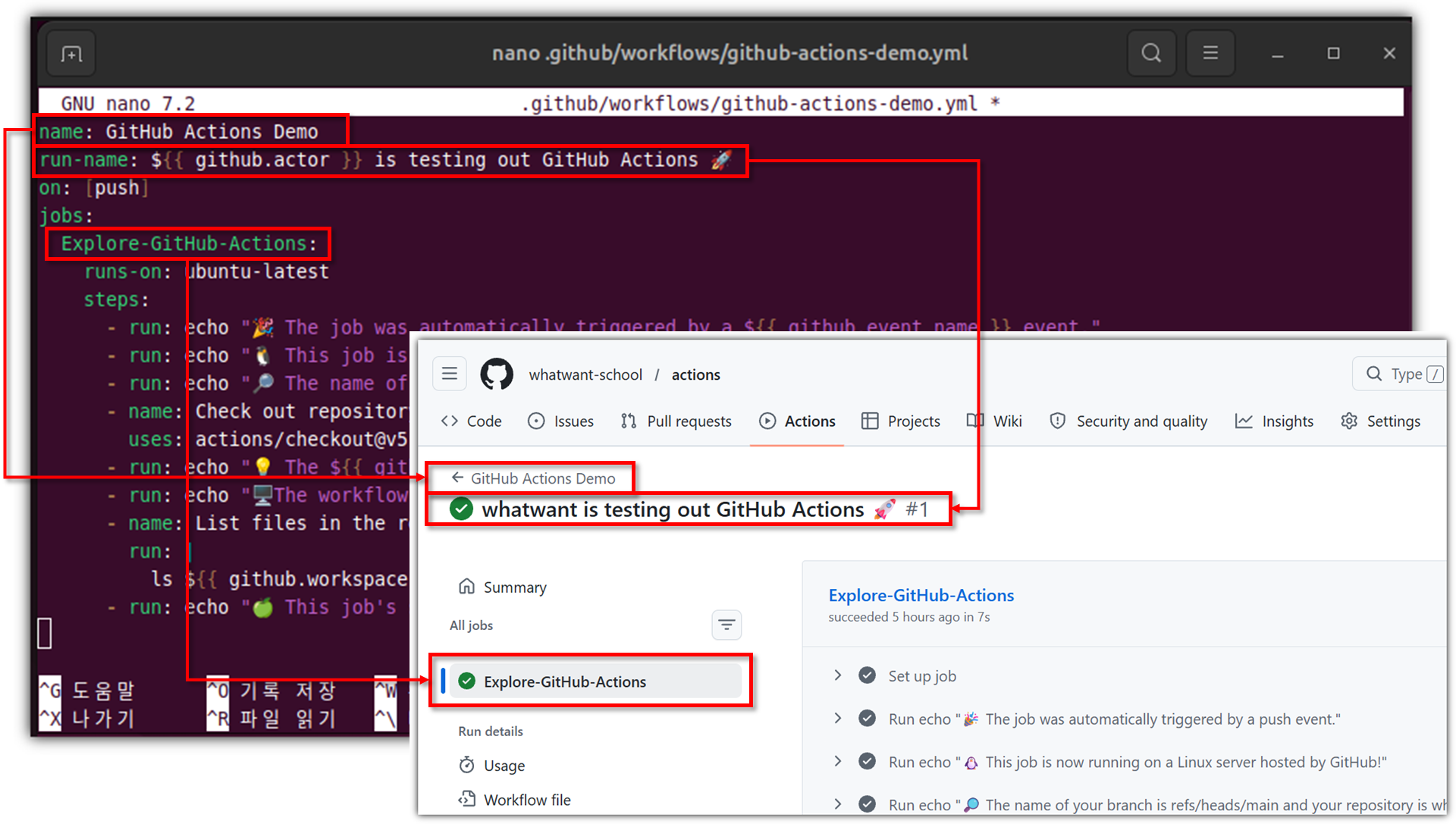The height and width of the screenshot is (824, 1456).
Task: Open the Security and quality tab
Action: (1128, 421)
